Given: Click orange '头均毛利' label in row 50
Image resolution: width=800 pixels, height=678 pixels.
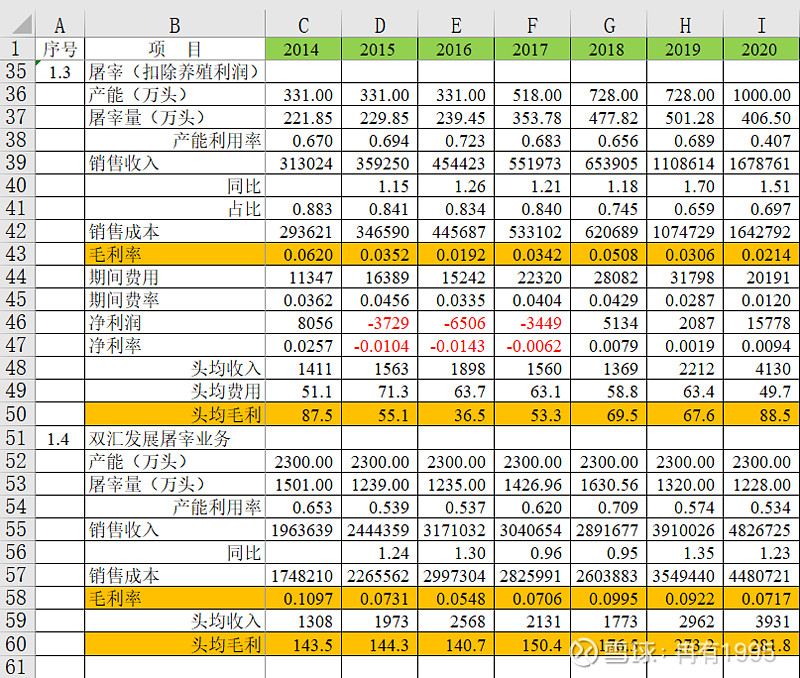Looking at the screenshot, I should (x=175, y=414).
